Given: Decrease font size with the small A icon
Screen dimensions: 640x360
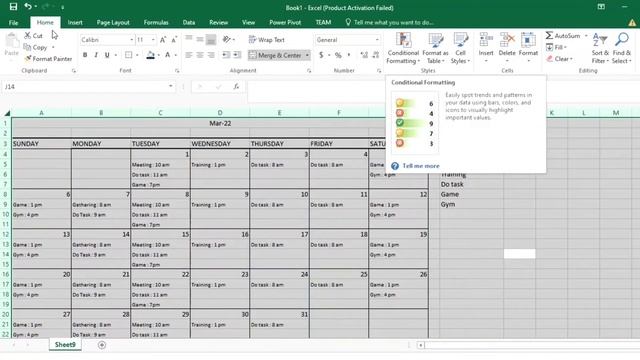Looking at the screenshot, I should click(174, 40).
